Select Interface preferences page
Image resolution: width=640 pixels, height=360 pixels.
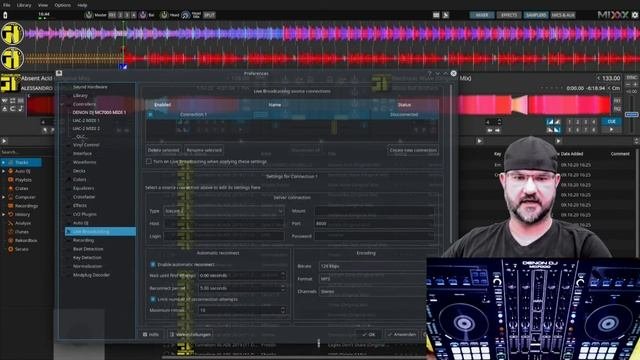[x=82, y=153]
